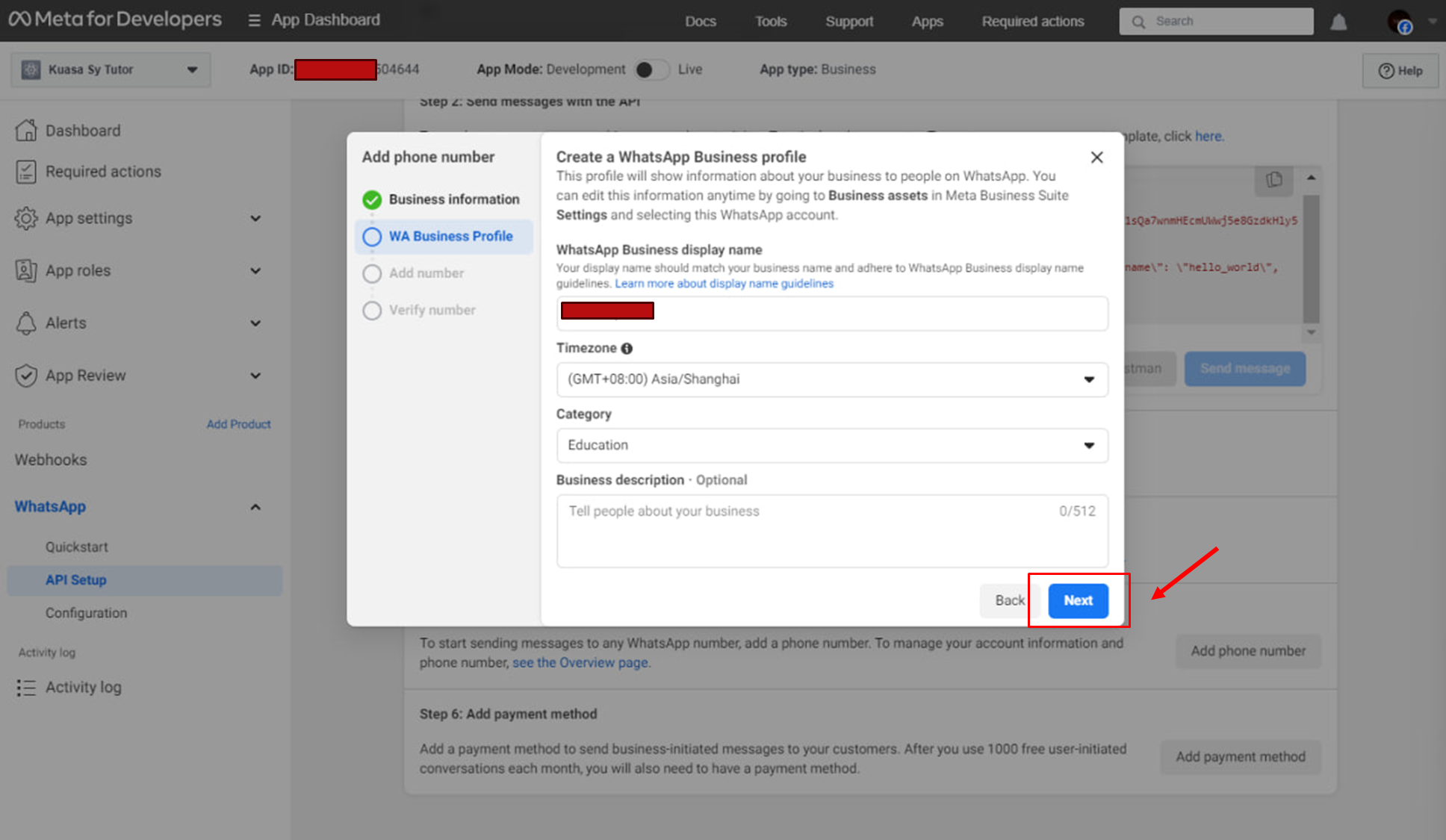The width and height of the screenshot is (1446, 840).
Task: Click the Business description text area
Action: 831,531
